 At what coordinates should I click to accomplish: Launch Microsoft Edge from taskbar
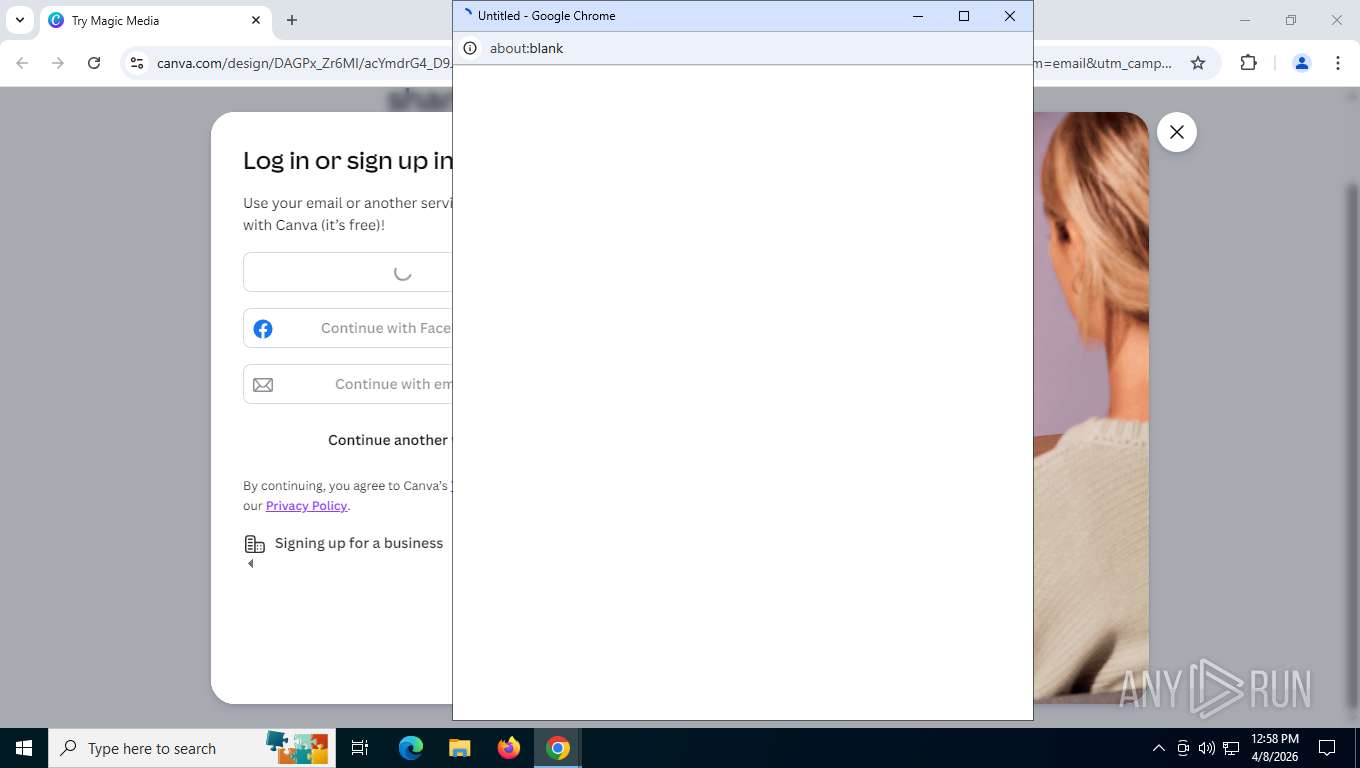[410, 748]
